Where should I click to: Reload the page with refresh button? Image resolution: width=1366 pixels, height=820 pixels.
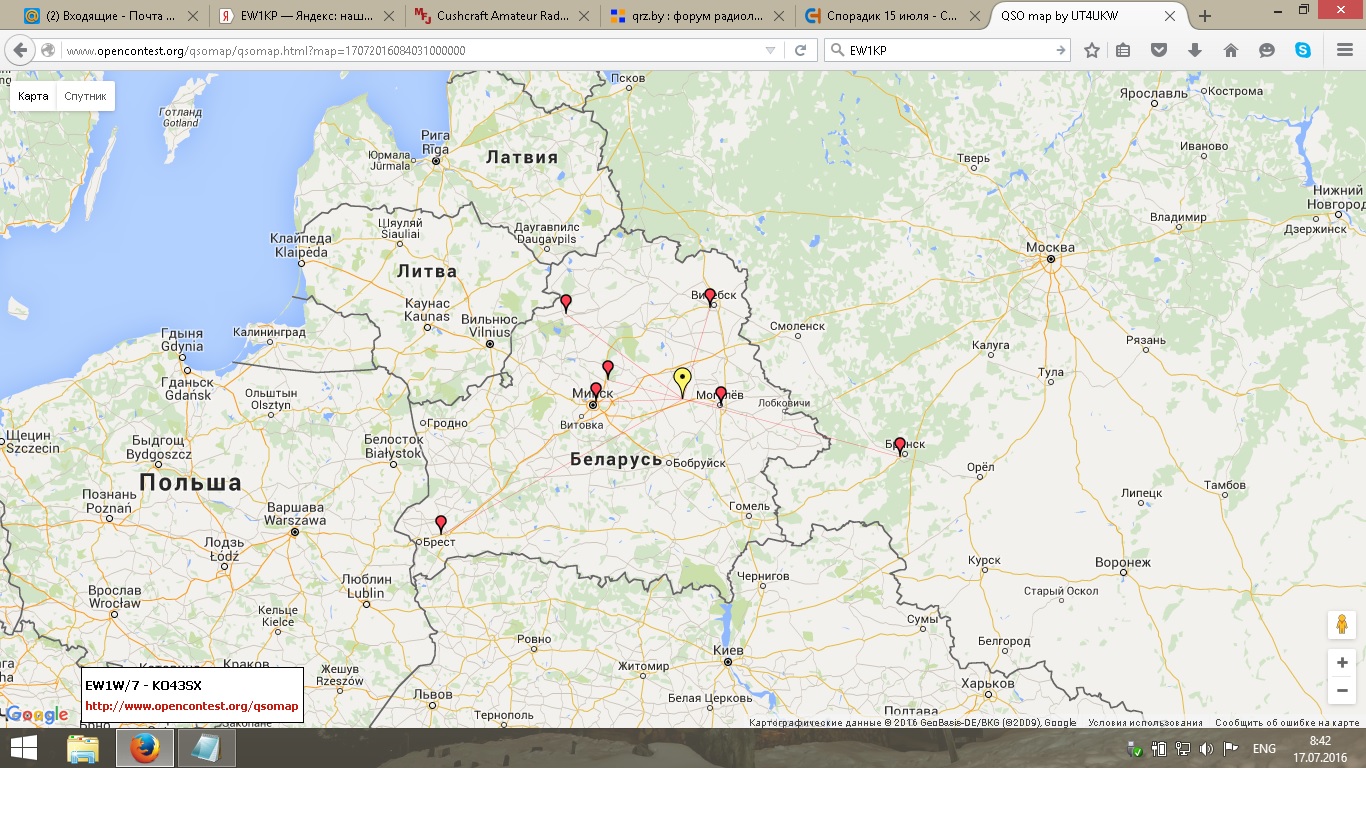tap(800, 50)
